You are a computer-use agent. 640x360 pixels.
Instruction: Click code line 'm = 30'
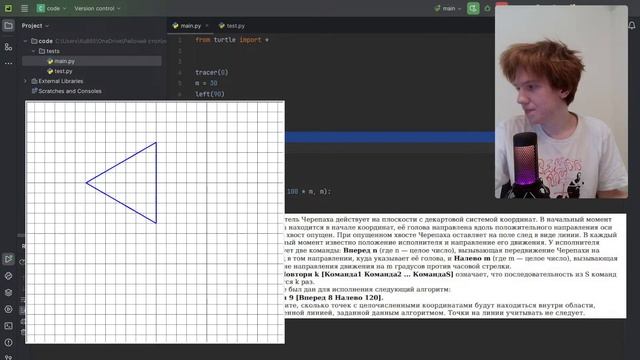pyautogui.click(x=206, y=83)
